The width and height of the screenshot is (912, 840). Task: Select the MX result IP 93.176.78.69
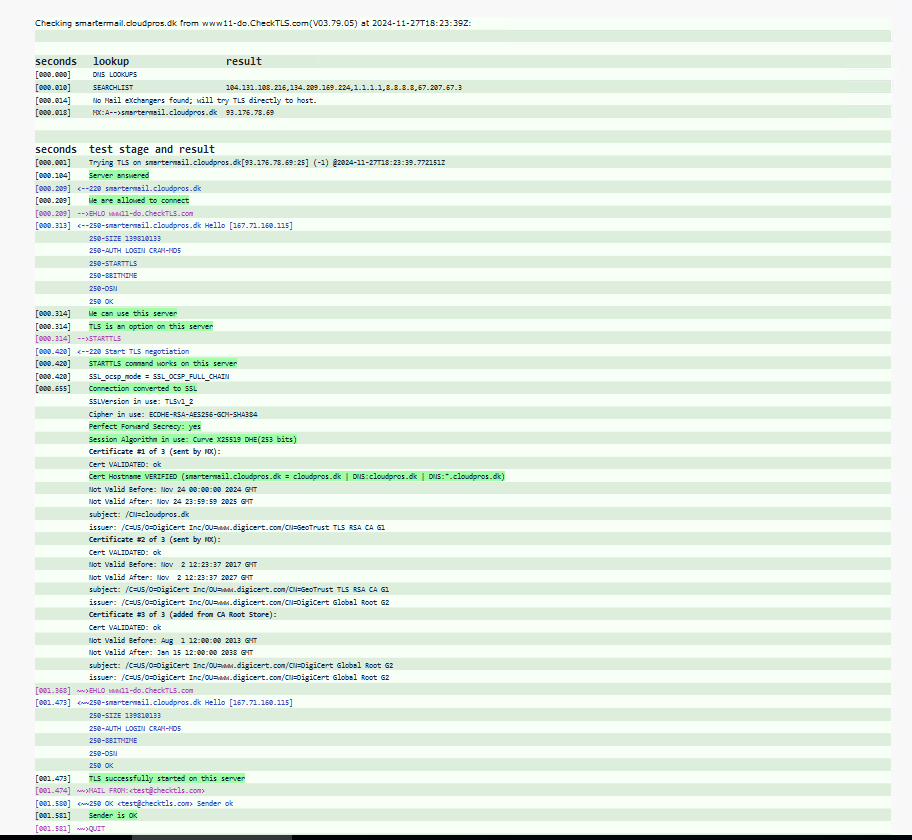(250, 113)
